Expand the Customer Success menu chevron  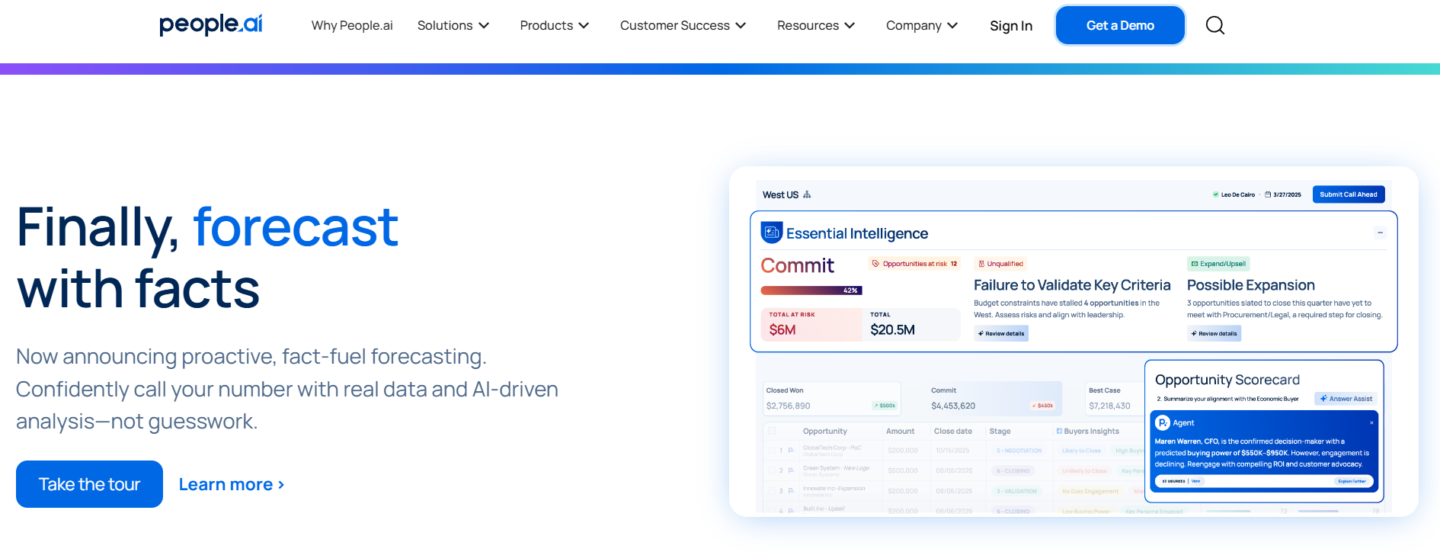click(741, 26)
